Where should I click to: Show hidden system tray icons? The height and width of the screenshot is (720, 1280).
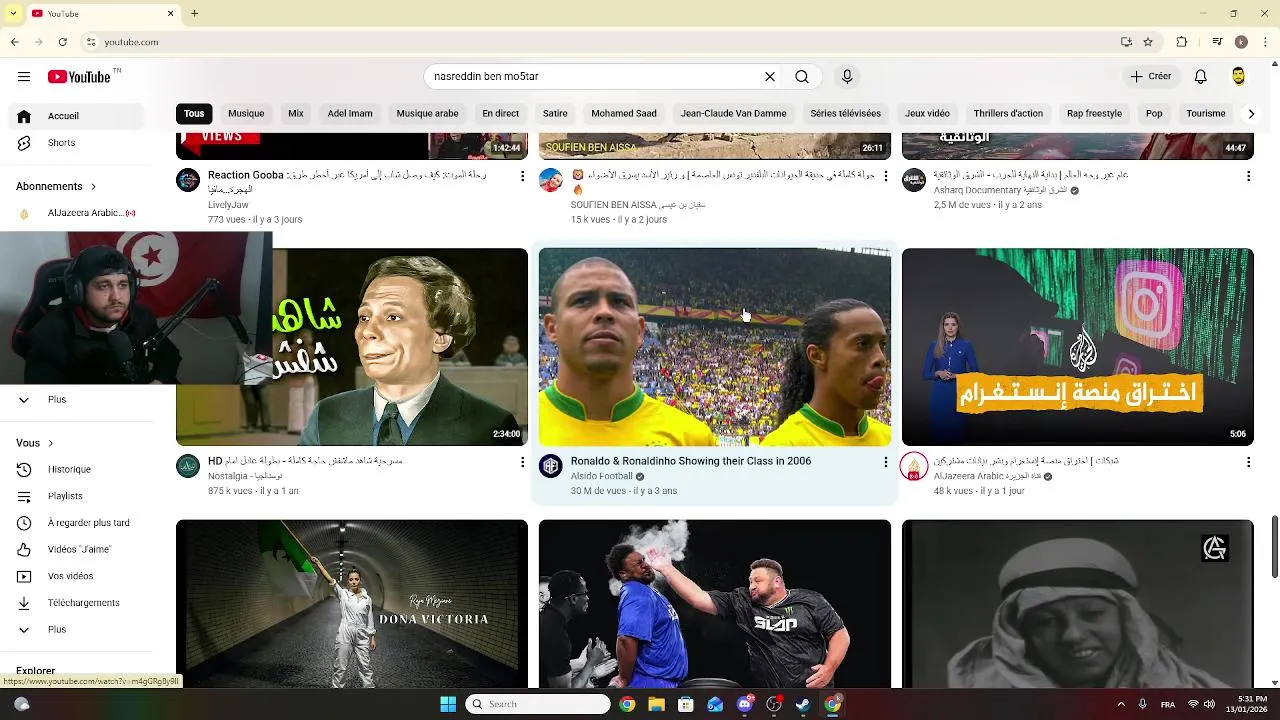1121,704
